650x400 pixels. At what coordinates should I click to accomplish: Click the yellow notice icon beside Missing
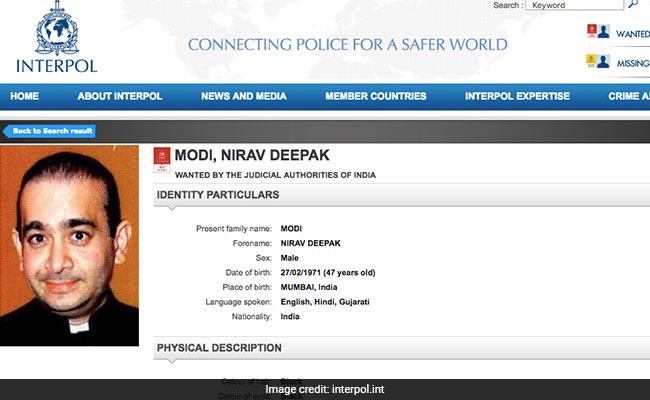pyautogui.click(x=592, y=61)
